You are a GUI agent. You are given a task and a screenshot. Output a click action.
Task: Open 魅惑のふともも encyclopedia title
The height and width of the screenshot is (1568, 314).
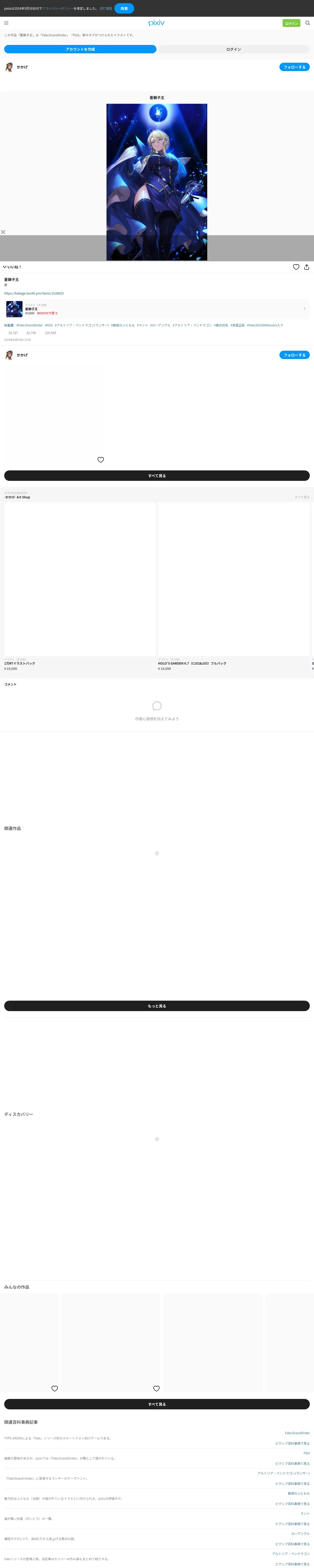click(299, 1493)
